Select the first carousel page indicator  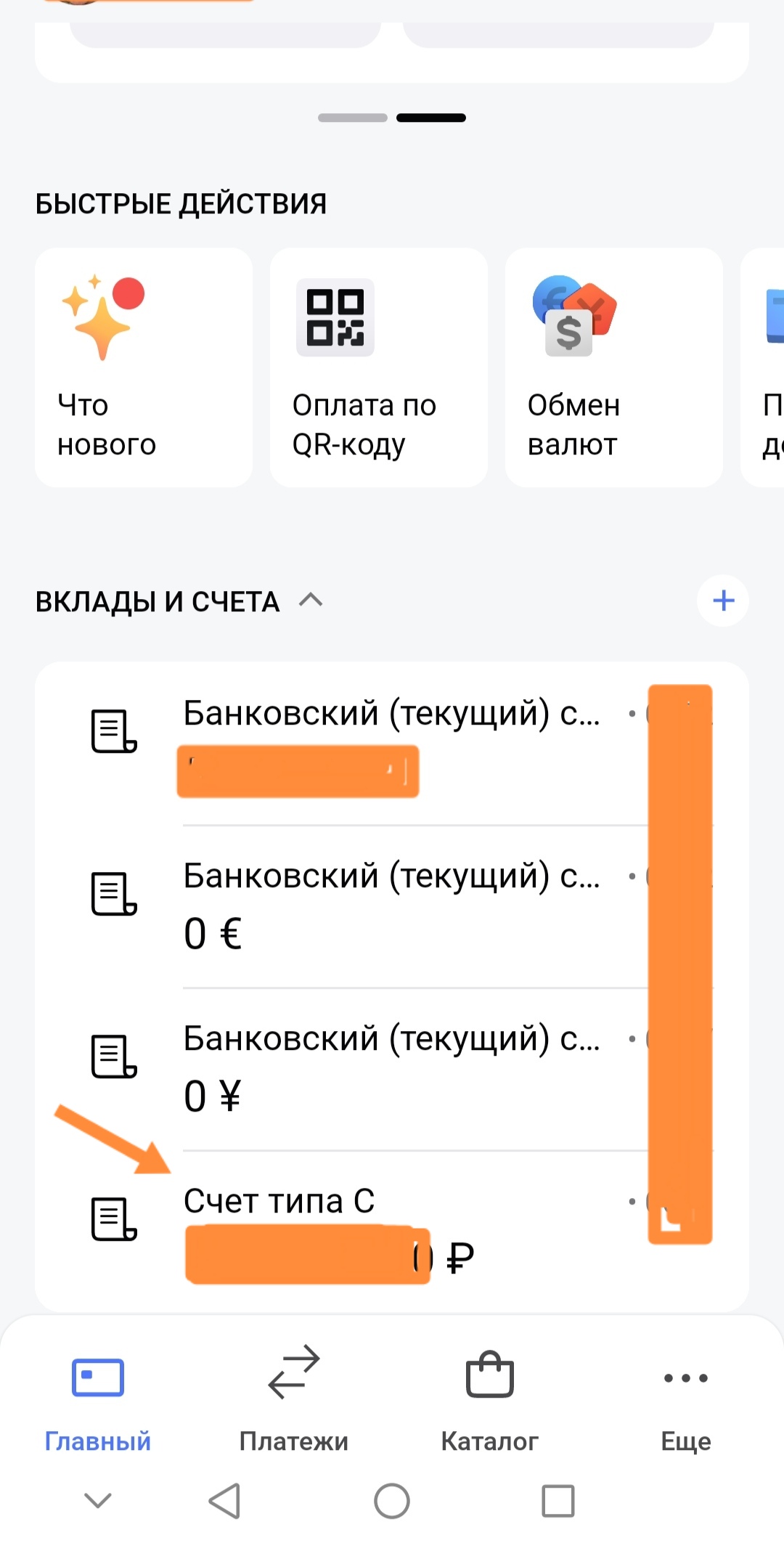[x=353, y=118]
